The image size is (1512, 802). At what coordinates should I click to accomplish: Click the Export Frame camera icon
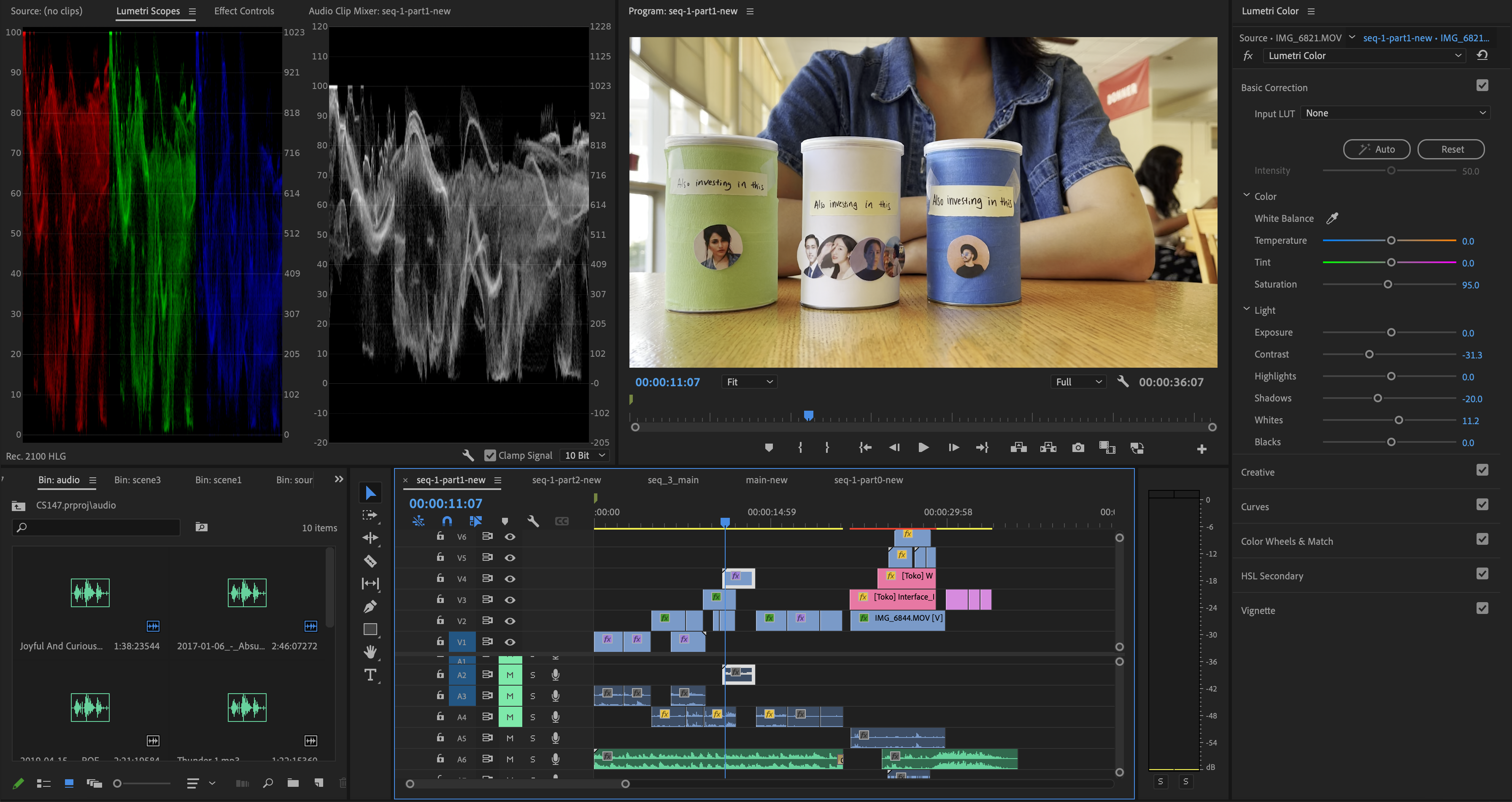point(1077,448)
